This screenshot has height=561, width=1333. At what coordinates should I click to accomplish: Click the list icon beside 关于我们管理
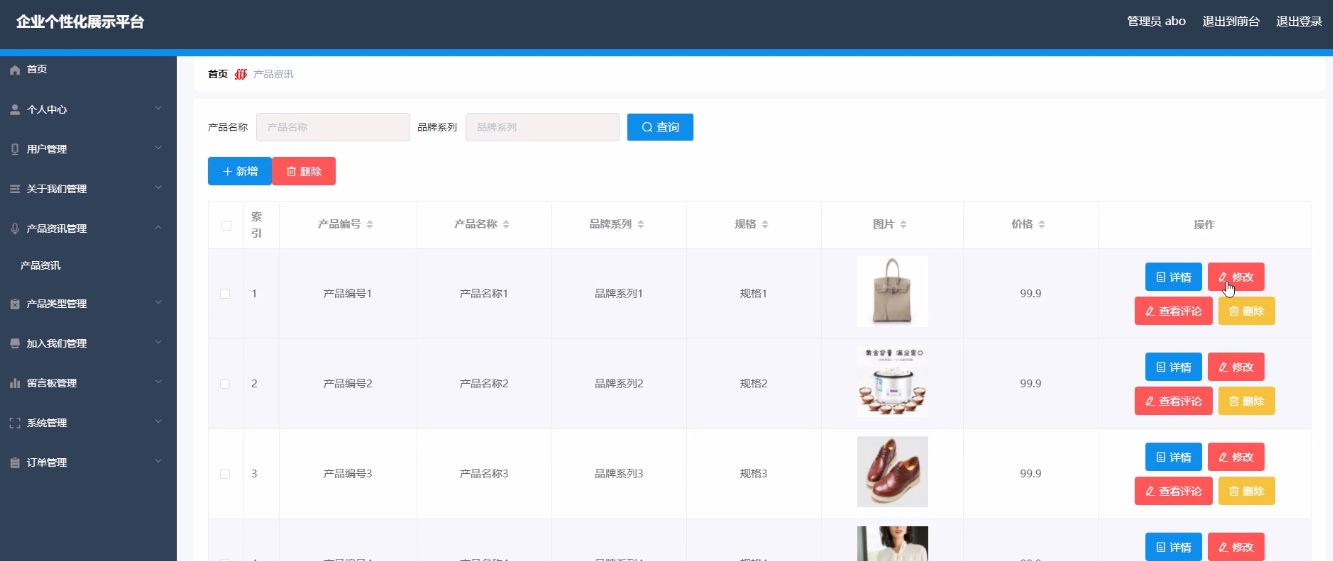15,189
